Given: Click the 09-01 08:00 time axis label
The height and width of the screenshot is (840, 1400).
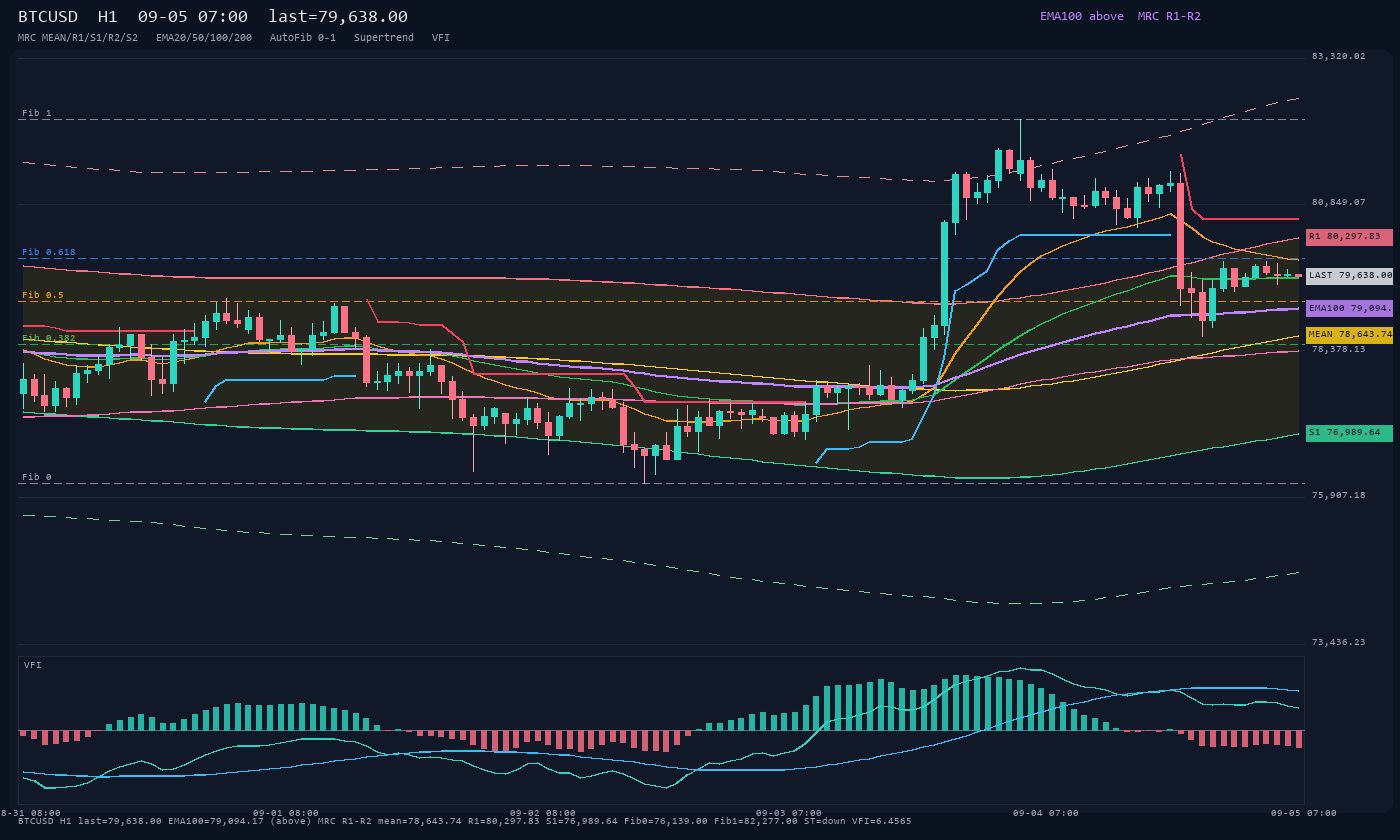Looking at the screenshot, I should (286, 813).
